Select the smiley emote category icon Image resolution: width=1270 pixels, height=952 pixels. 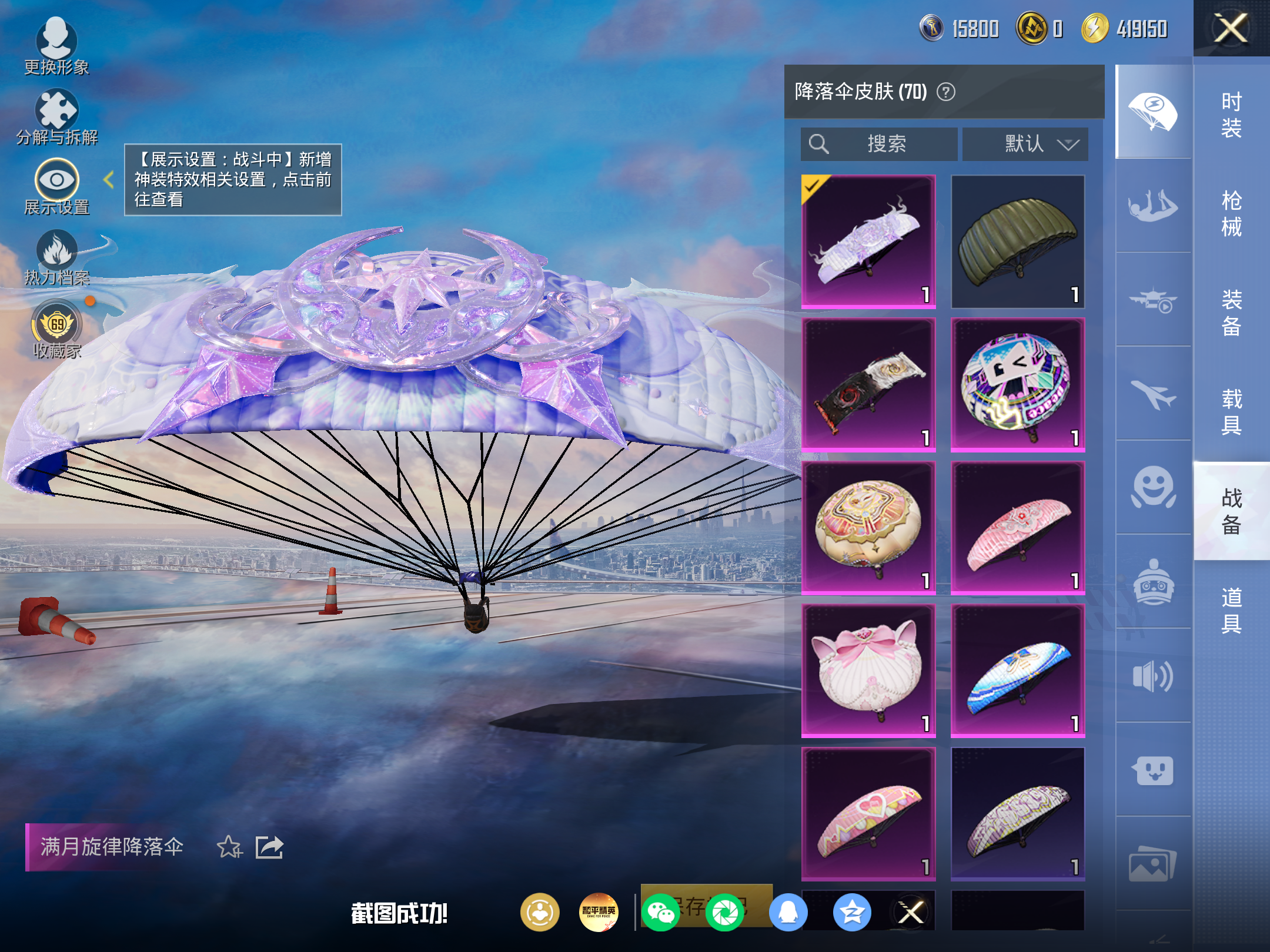(x=1153, y=488)
